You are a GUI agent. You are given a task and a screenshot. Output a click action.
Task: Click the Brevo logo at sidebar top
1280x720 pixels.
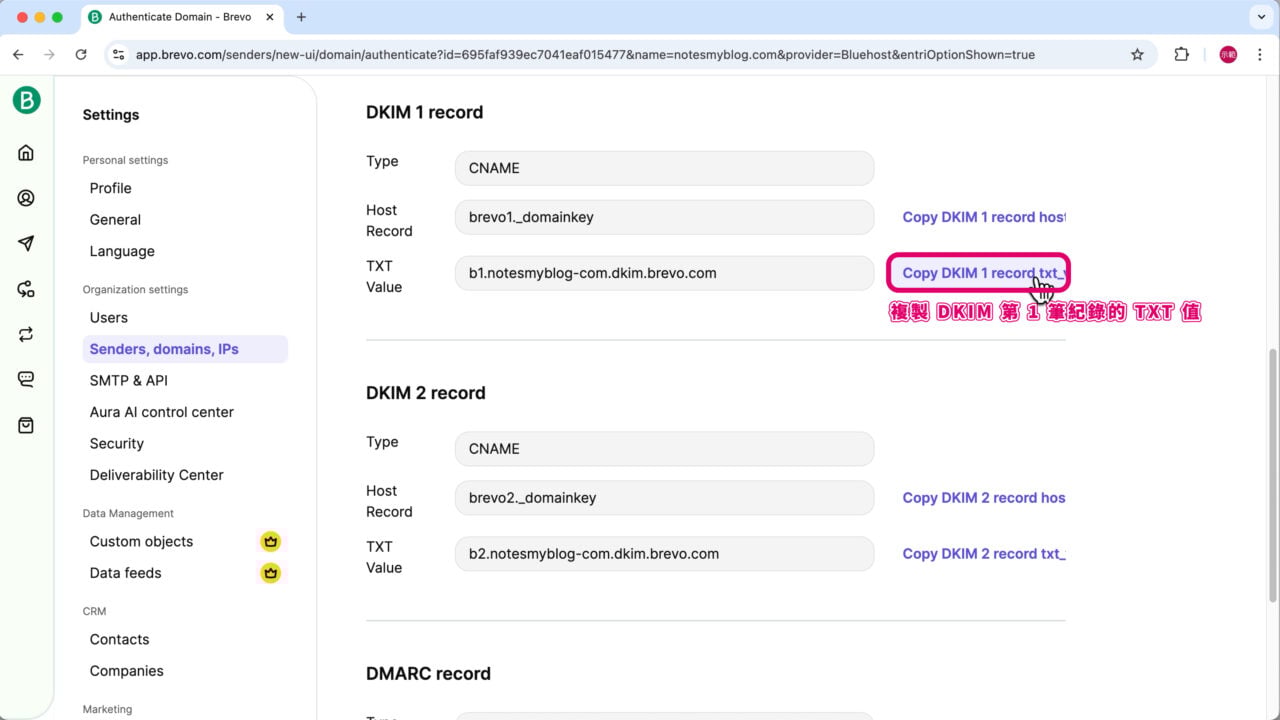pos(26,101)
